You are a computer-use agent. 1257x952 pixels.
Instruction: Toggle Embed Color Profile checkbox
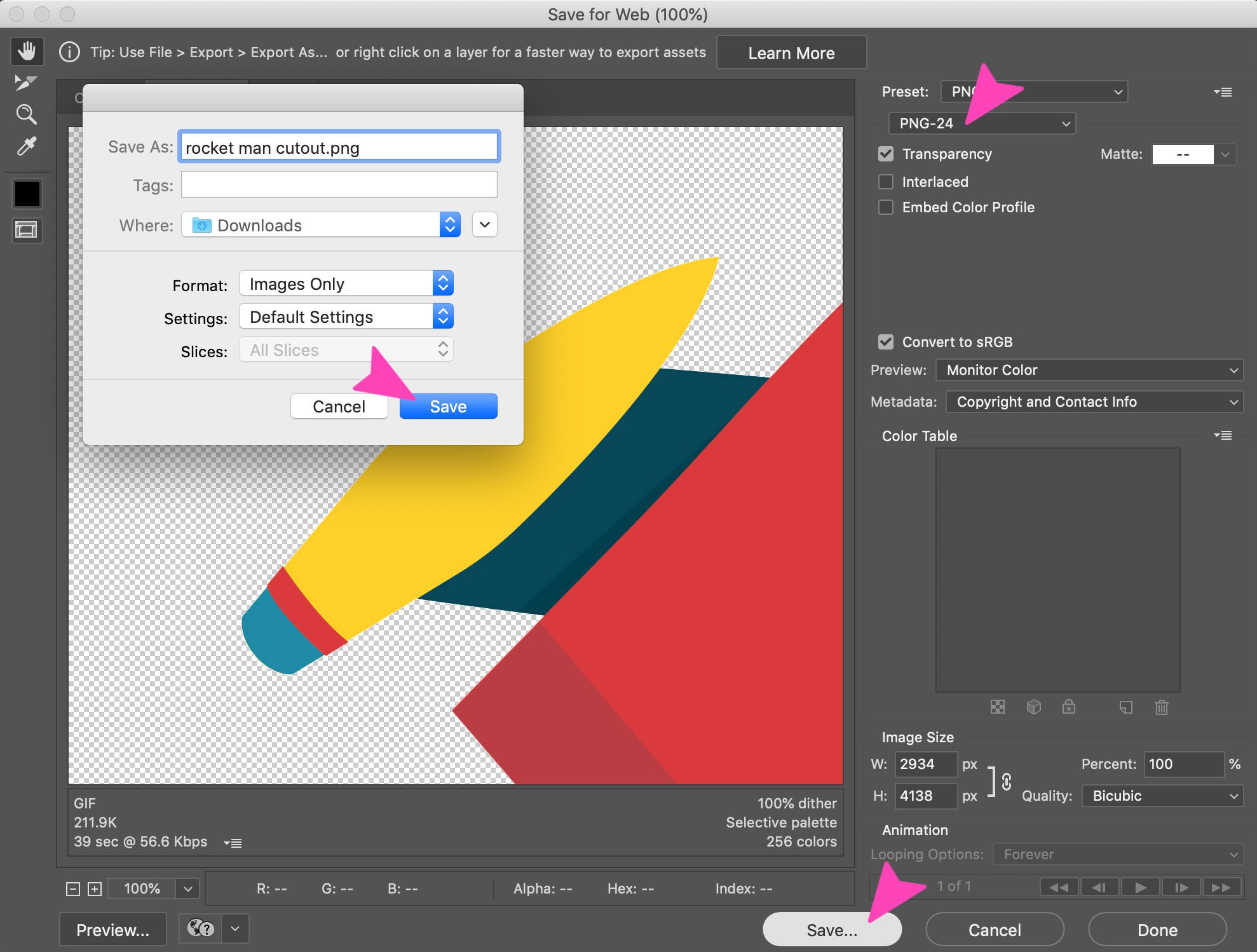point(885,206)
